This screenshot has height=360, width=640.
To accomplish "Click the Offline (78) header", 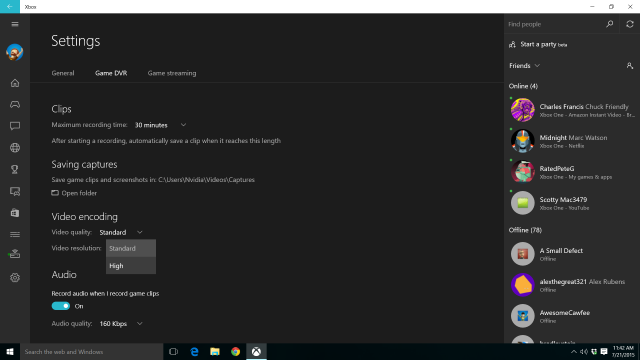I will pyautogui.click(x=525, y=230).
